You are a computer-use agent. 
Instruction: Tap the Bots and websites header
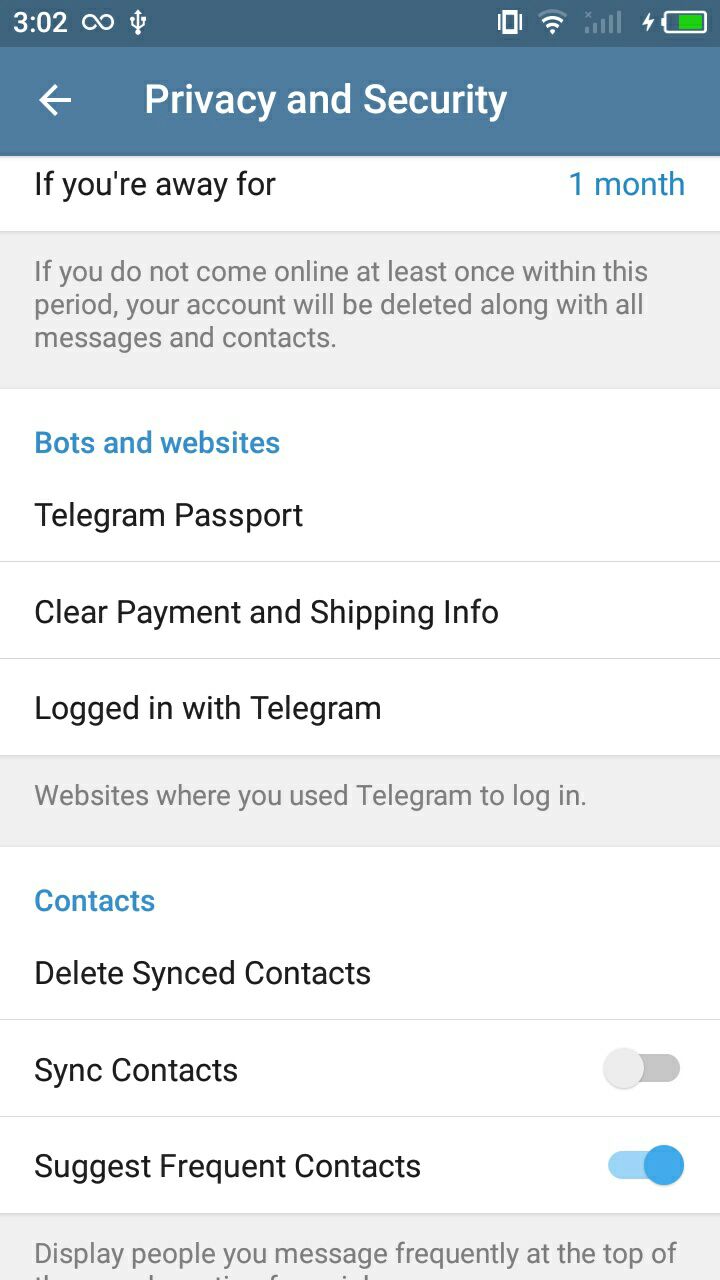pos(157,443)
